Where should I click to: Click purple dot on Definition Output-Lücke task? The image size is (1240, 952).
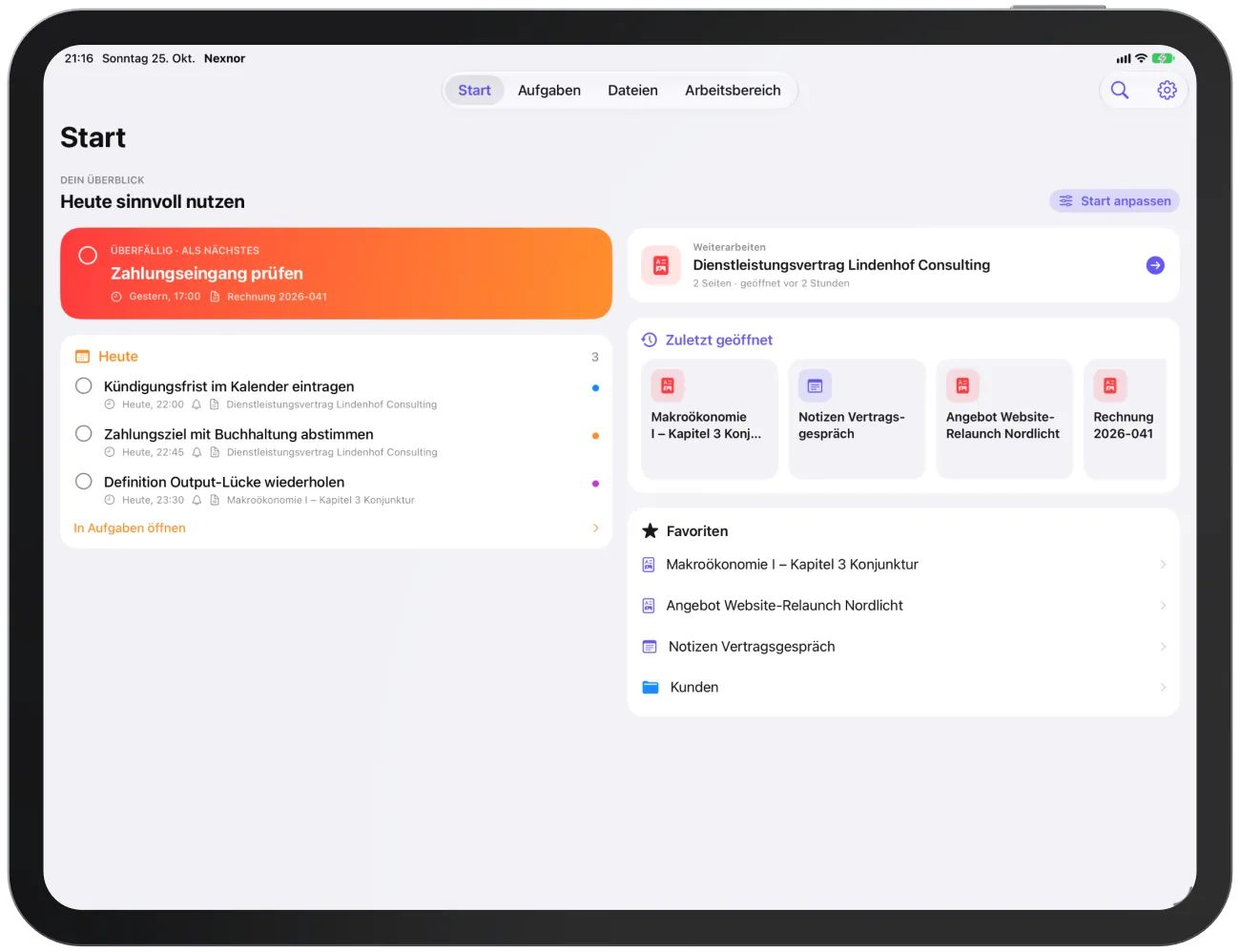tap(595, 484)
